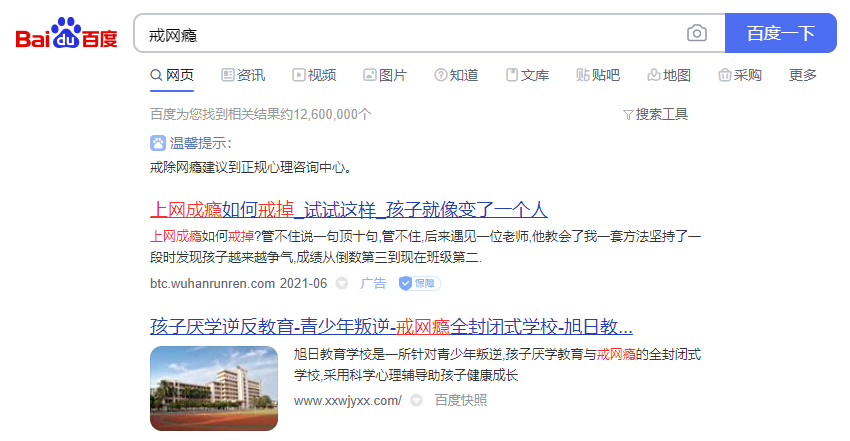The height and width of the screenshot is (441, 850).
Task: Click the 广告 label
Action: pos(373,283)
